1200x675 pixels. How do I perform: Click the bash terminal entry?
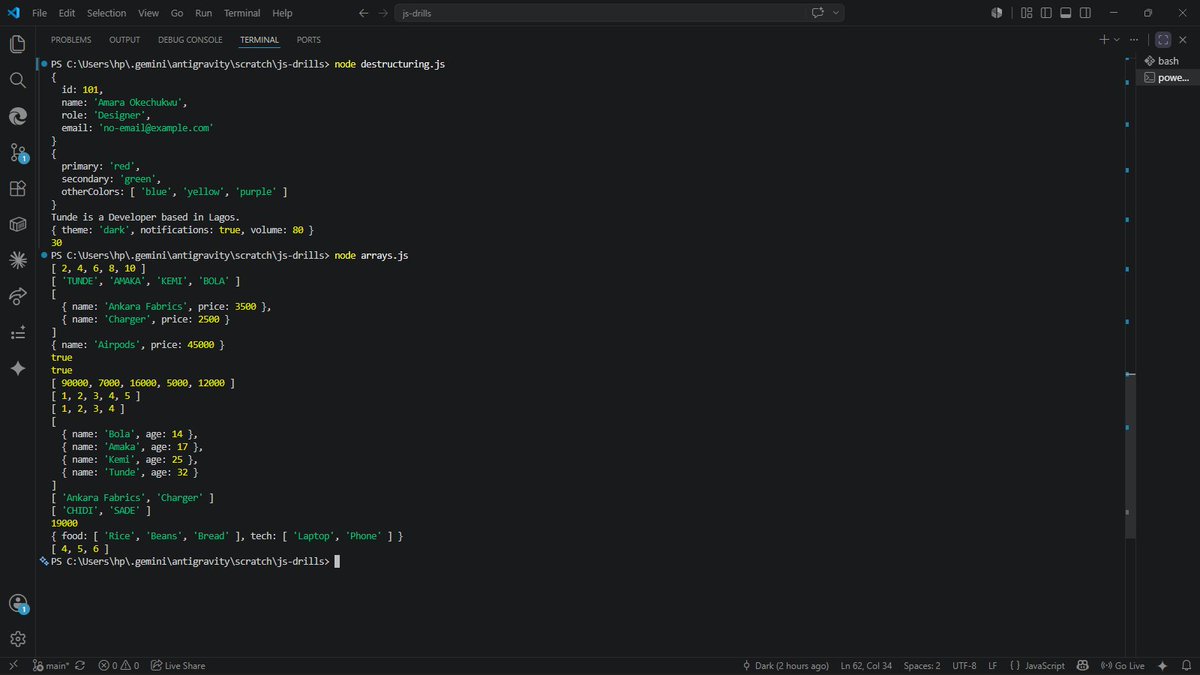pyautogui.click(x=1168, y=60)
